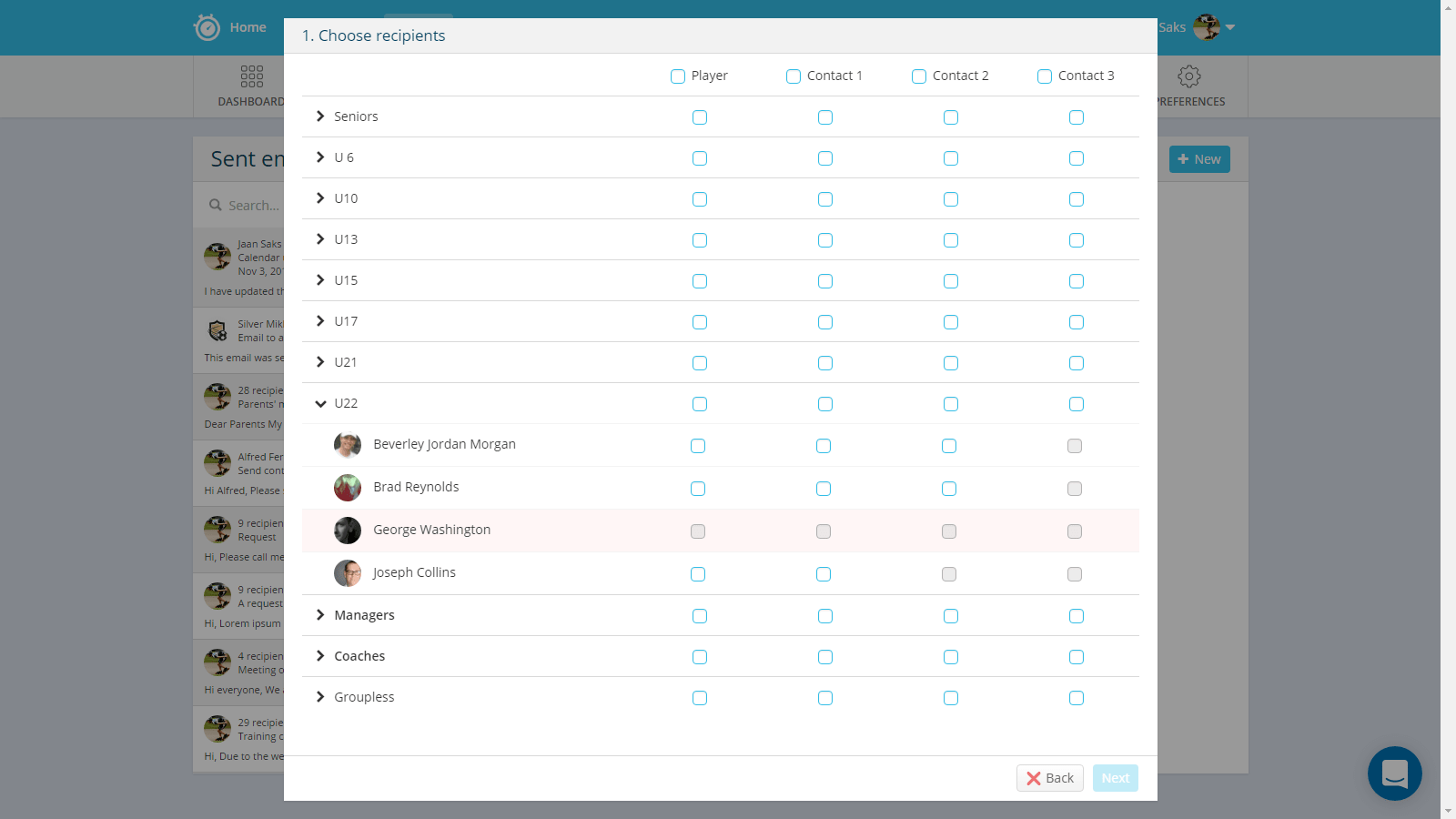This screenshot has height=819, width=1456.
Task: Click the user avatar in the top bar
Action: pyautogui.click(x=1206, y=27)
